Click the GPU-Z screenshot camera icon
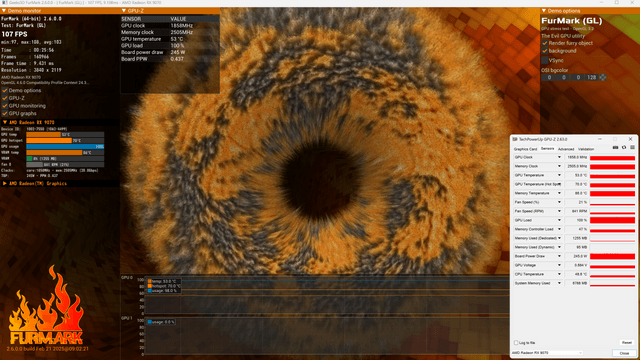The image size is (640, 360). 615,148
